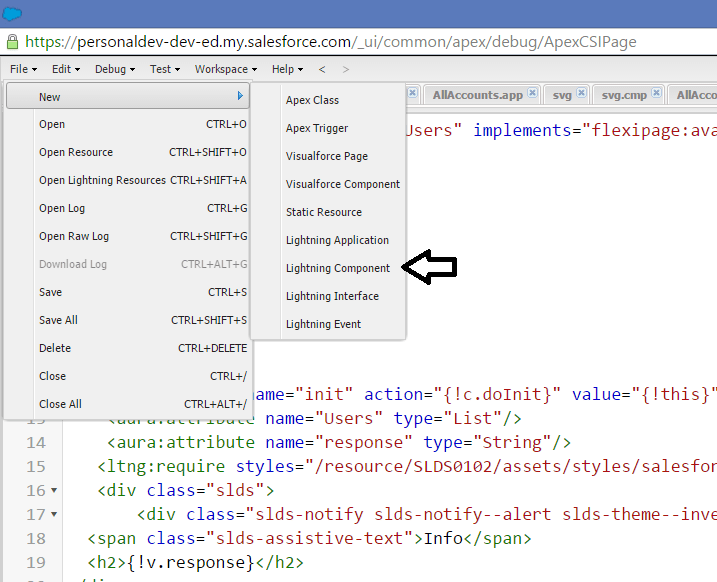Click the slds-assistive-text class string
Viewport: 717px width, 582px height.
tap(310, 538)
